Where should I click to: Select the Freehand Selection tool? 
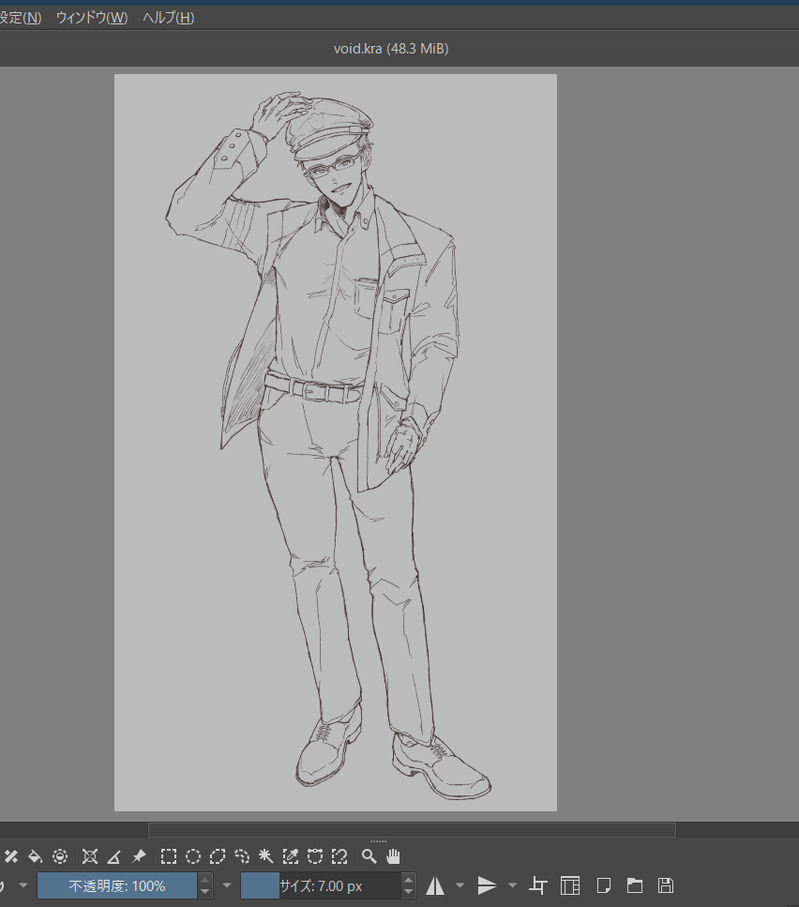(242, 856)
